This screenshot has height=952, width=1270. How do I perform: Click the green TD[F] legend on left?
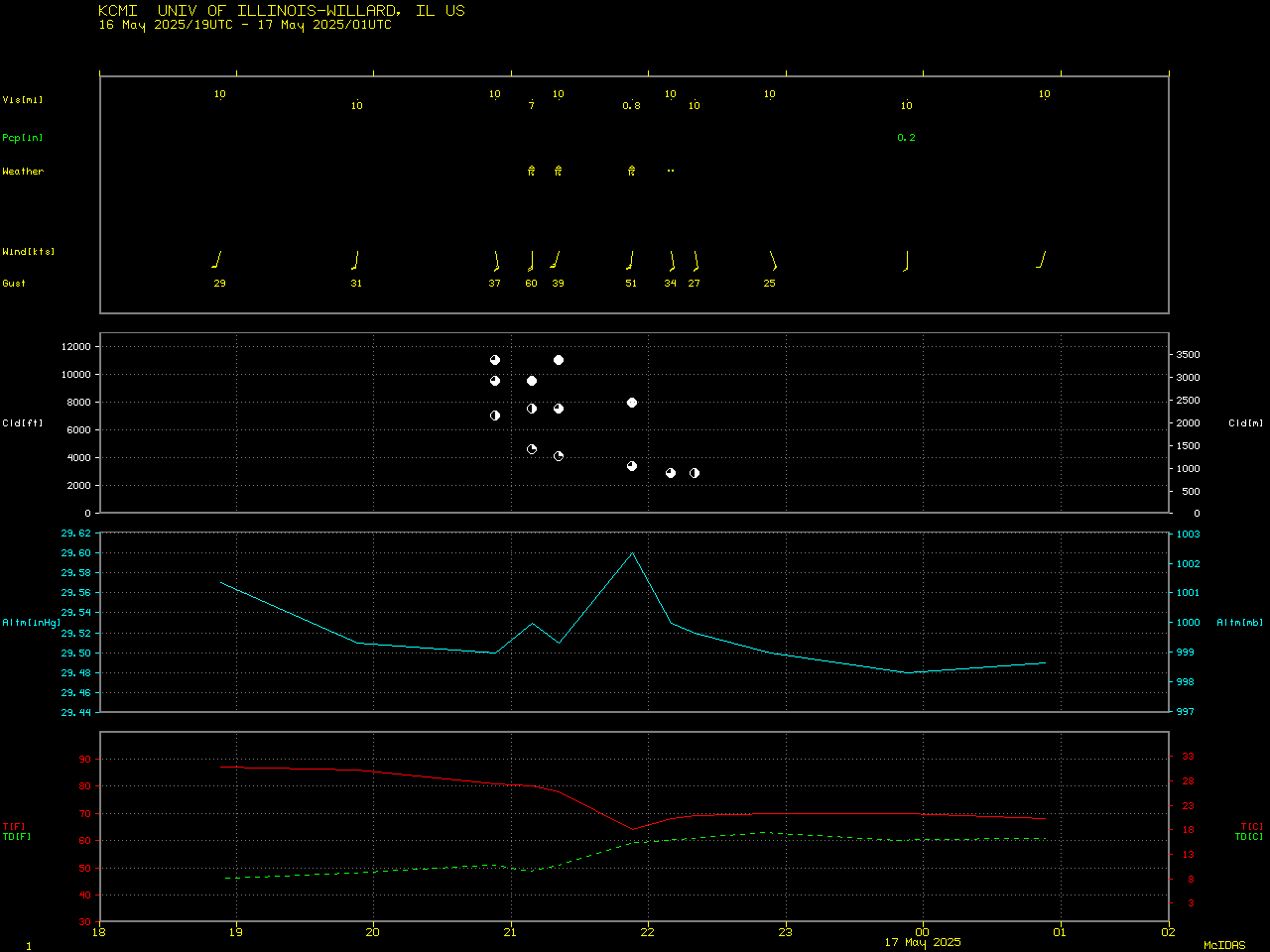click(17, 837)
